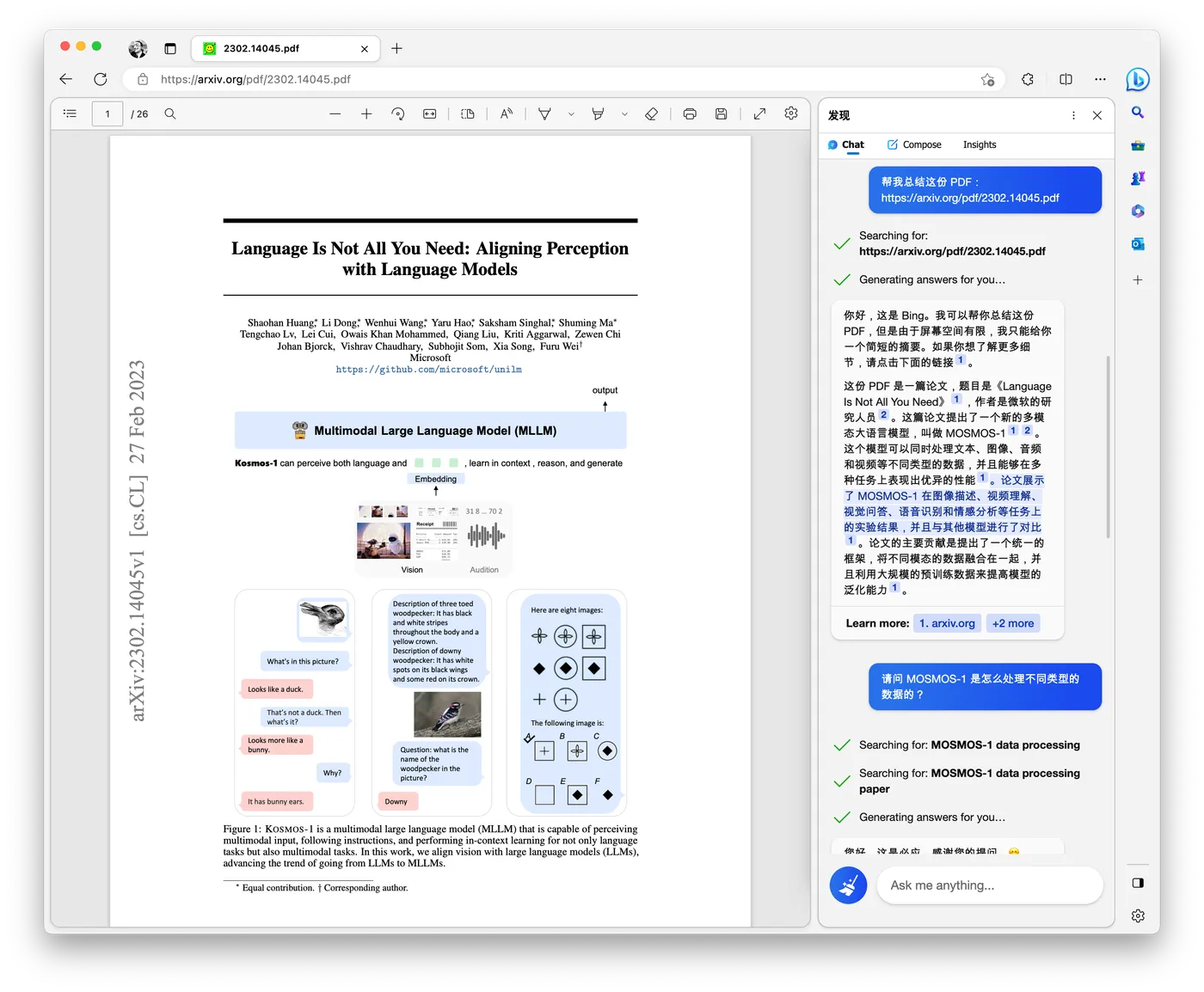Image resolution: width=1204 pixels, height=992 pixels.
Task: Reload the arxiv PDF page
Action: tap(101, 79)
